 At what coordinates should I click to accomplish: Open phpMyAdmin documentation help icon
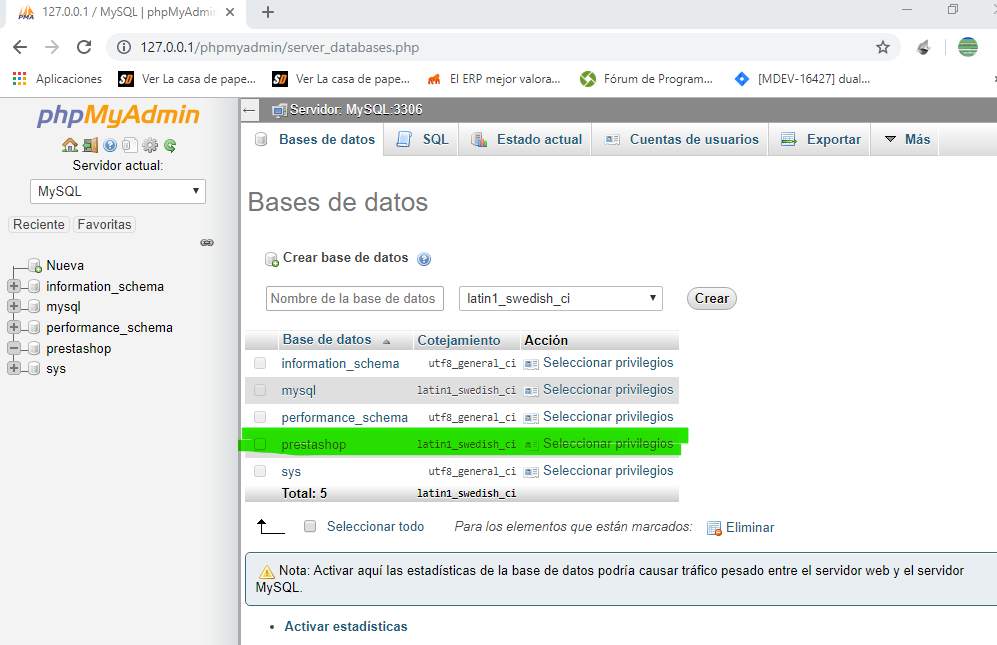[x=110, y=146]
